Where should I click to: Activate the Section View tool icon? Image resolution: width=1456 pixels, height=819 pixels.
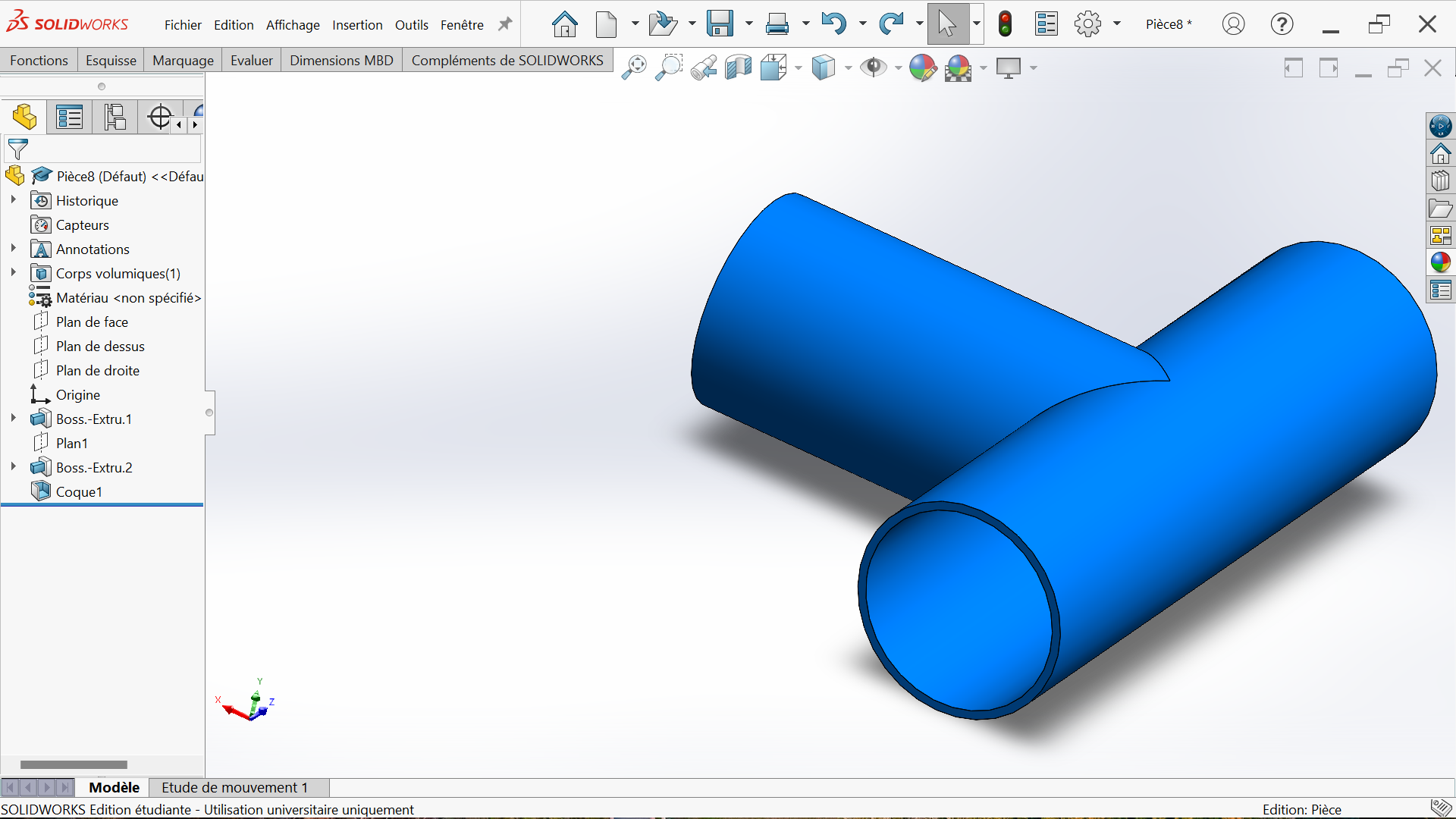click(x=738, y=67)
